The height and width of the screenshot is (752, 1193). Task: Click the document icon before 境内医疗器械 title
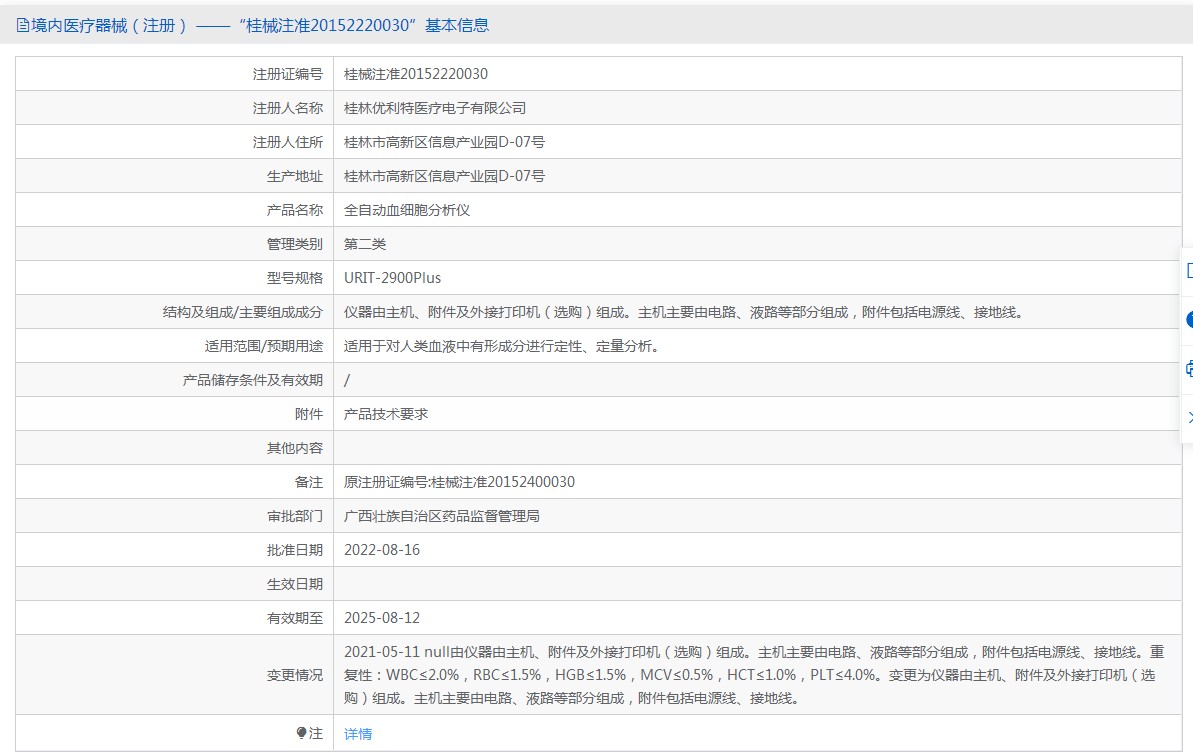tap(23, 26)
